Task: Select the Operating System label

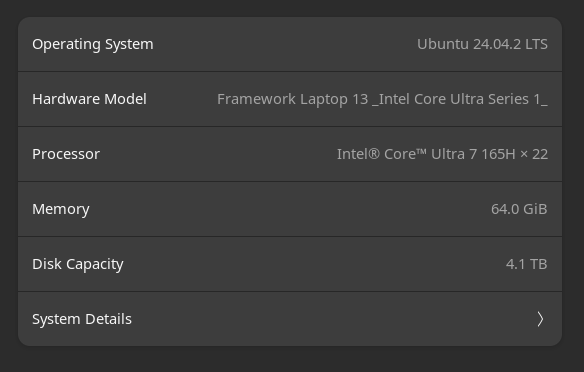Action: click(x=93, y=44)
